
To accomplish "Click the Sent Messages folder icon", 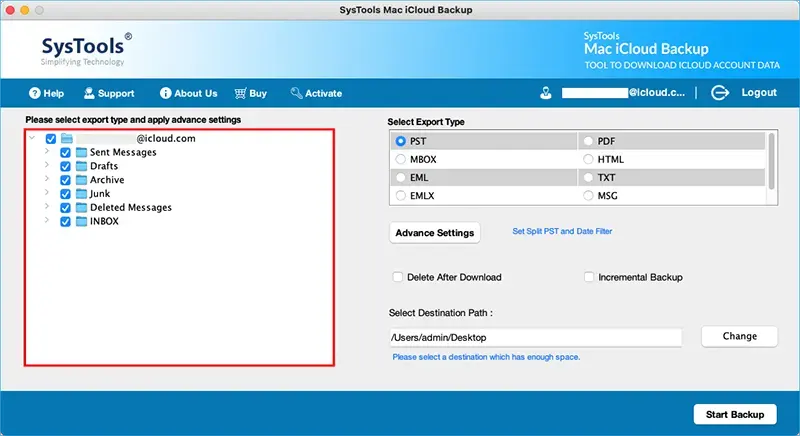I will point(82,152).
